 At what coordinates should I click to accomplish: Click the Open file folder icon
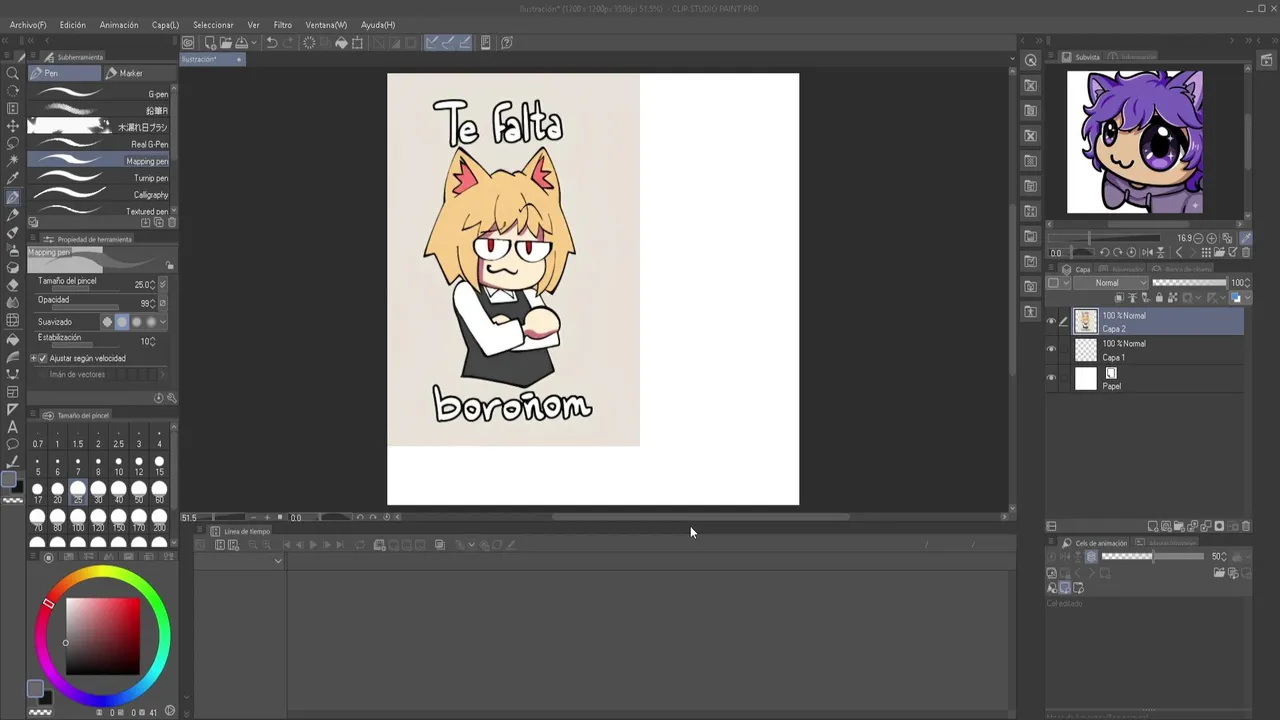(x=226, y=42)
